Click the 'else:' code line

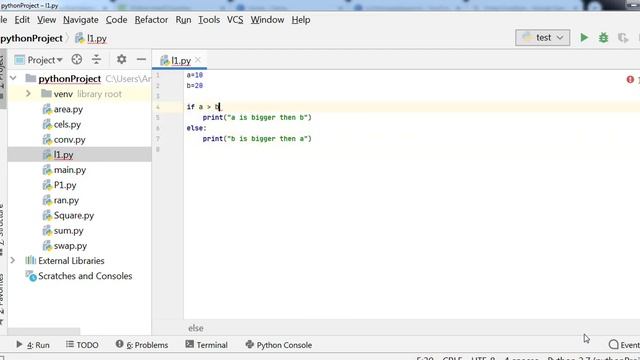196,128
